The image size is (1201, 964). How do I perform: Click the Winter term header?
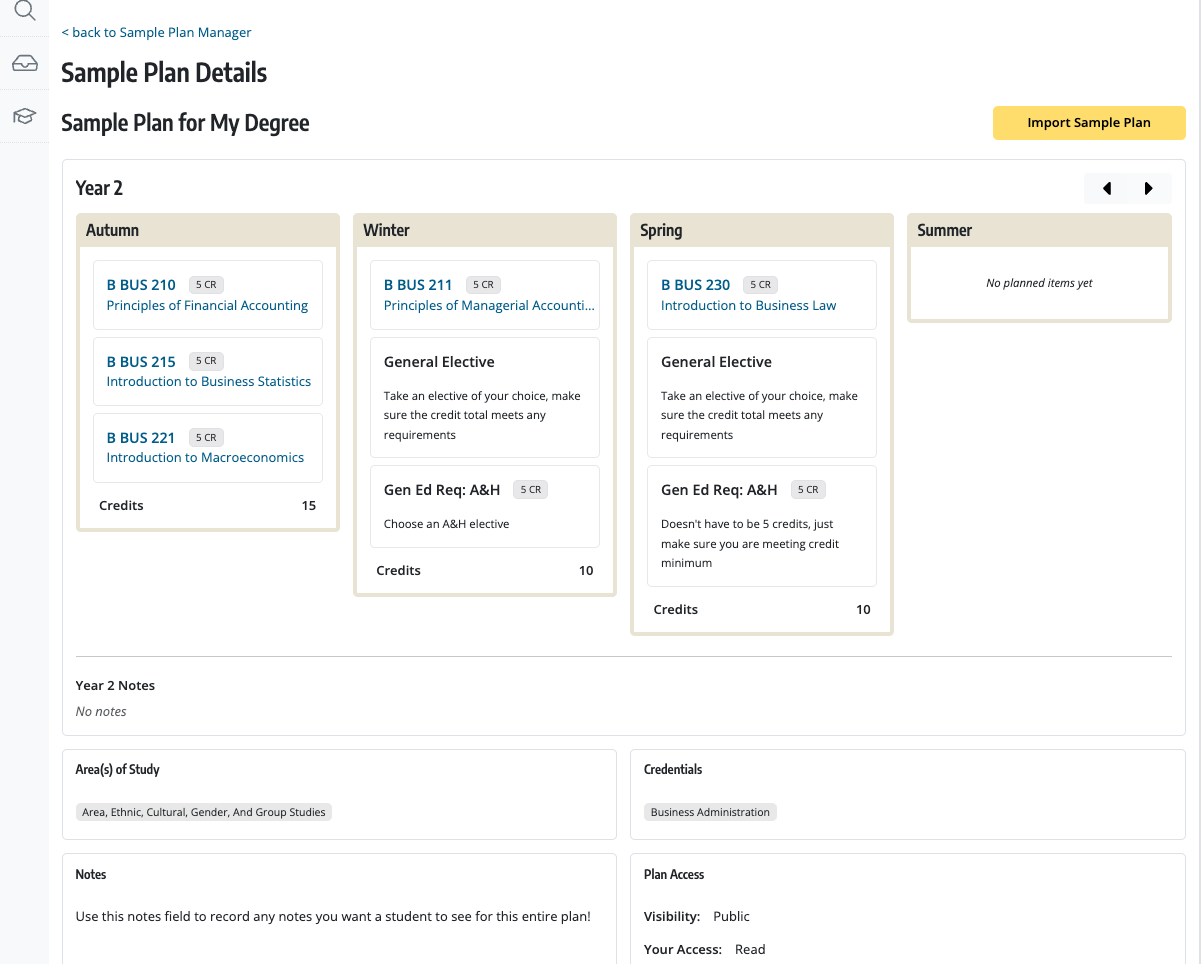click(x=485, y=230)
